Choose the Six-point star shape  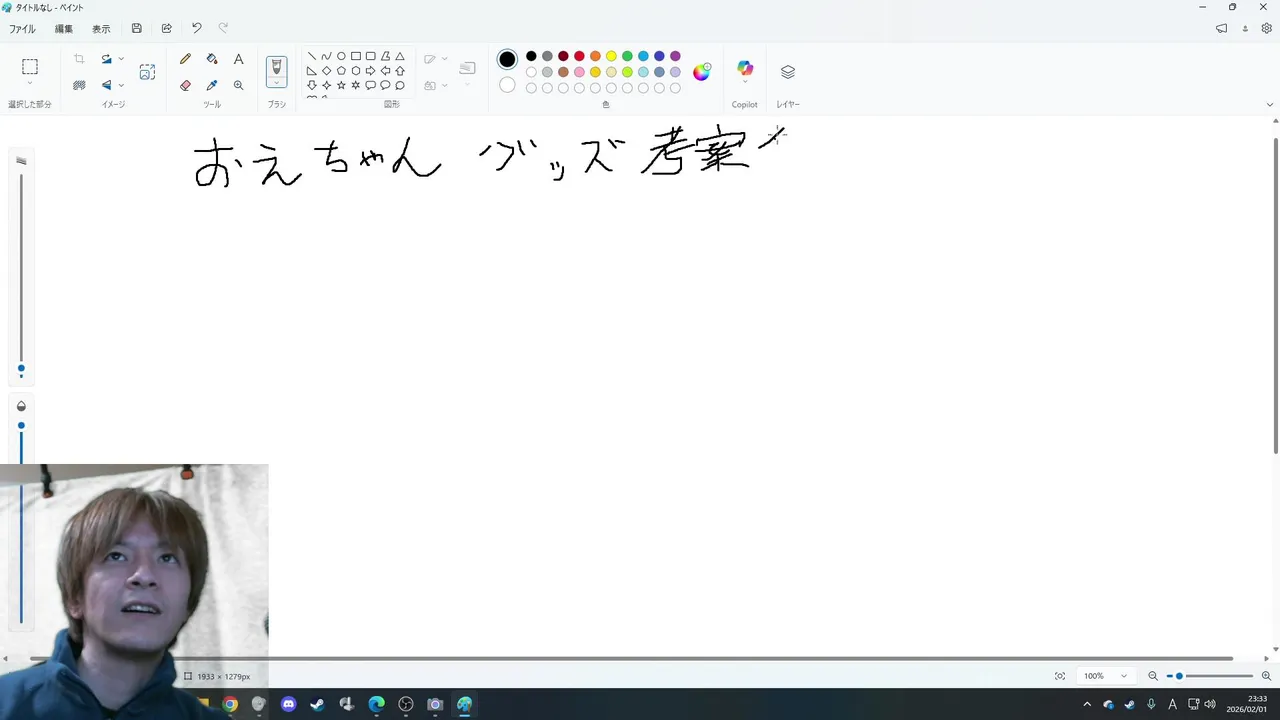click(x=355, y=85)
